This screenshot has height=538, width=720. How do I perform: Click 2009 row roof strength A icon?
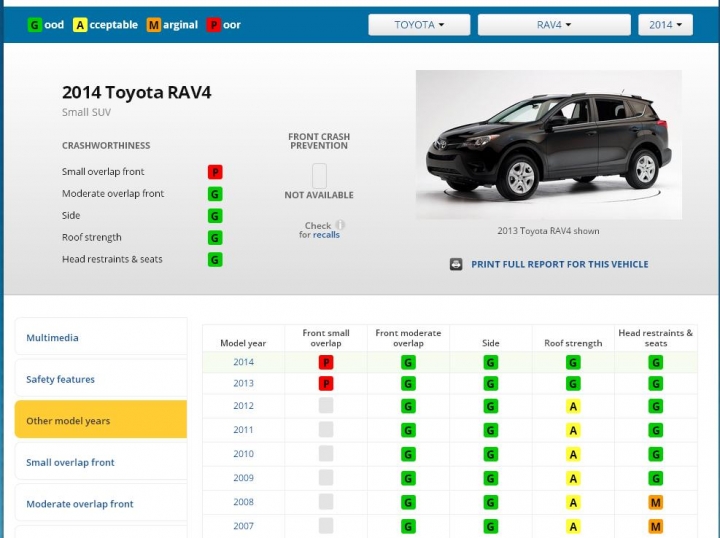[x=573, y=478]
